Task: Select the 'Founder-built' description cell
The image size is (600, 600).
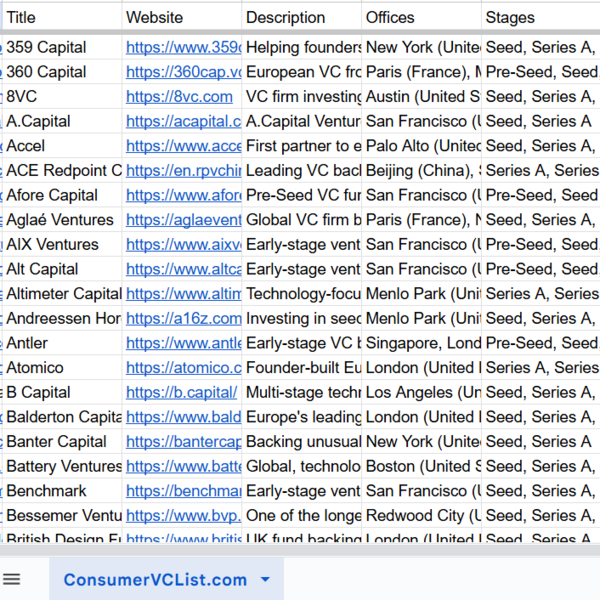Action: pos(302,368)
